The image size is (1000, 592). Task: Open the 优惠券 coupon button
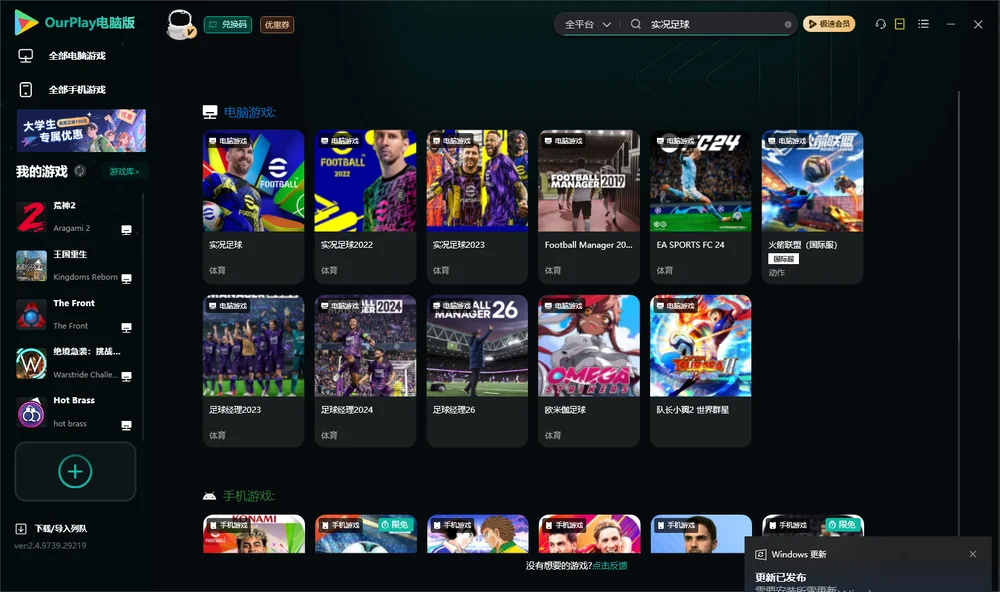[277, 25]
